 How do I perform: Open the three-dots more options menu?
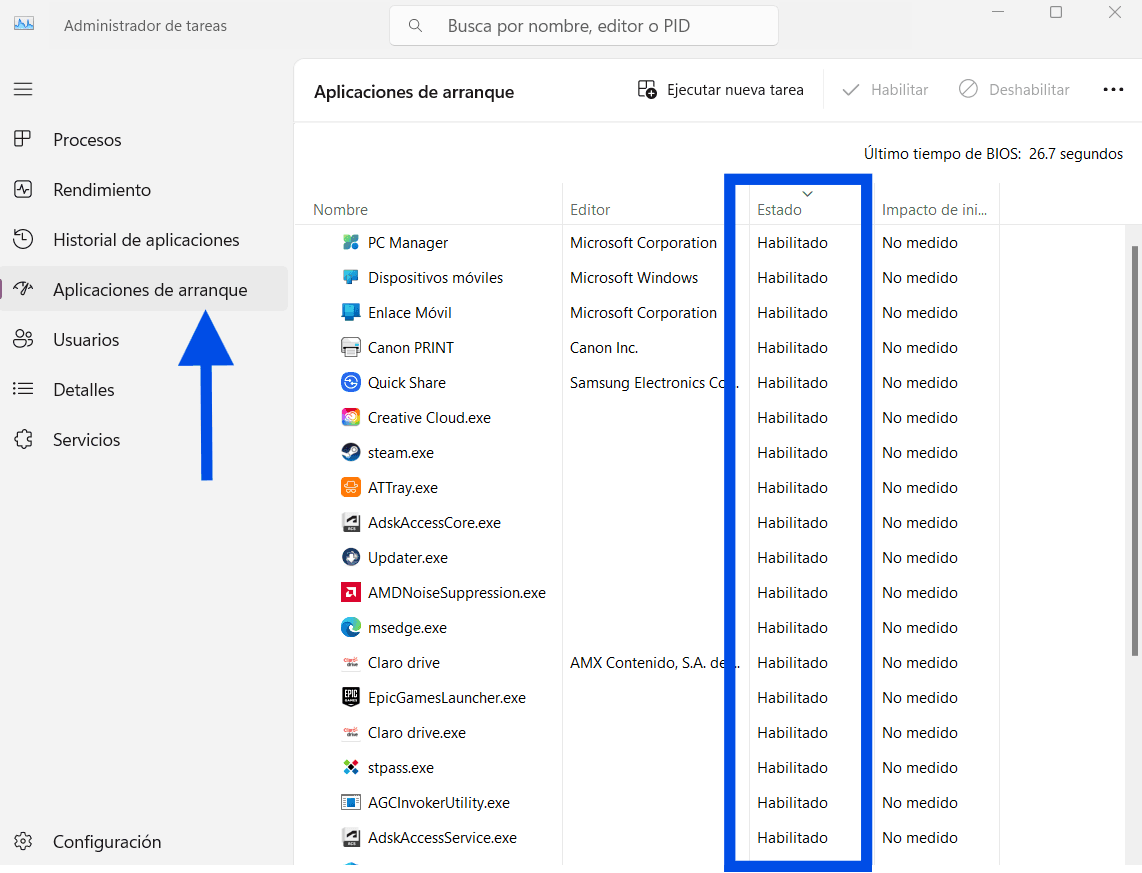1113,90
